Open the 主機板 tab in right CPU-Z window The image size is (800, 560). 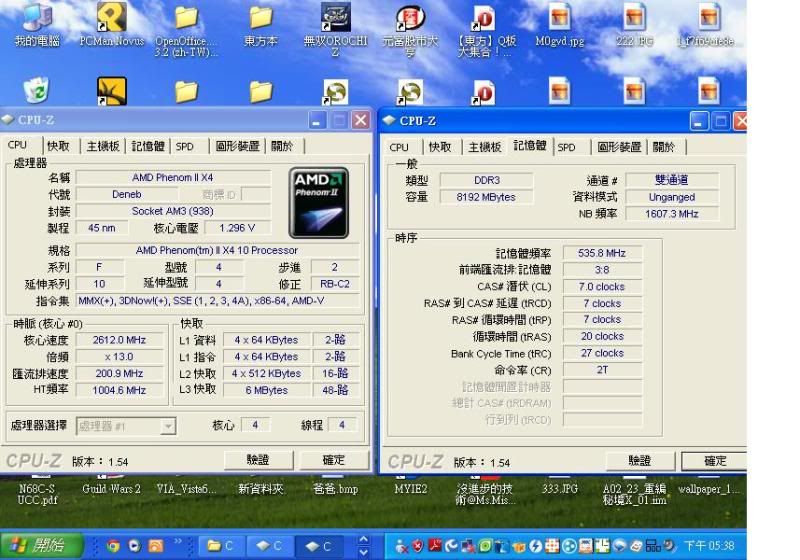pyautogui.click(x=484, y=147)
